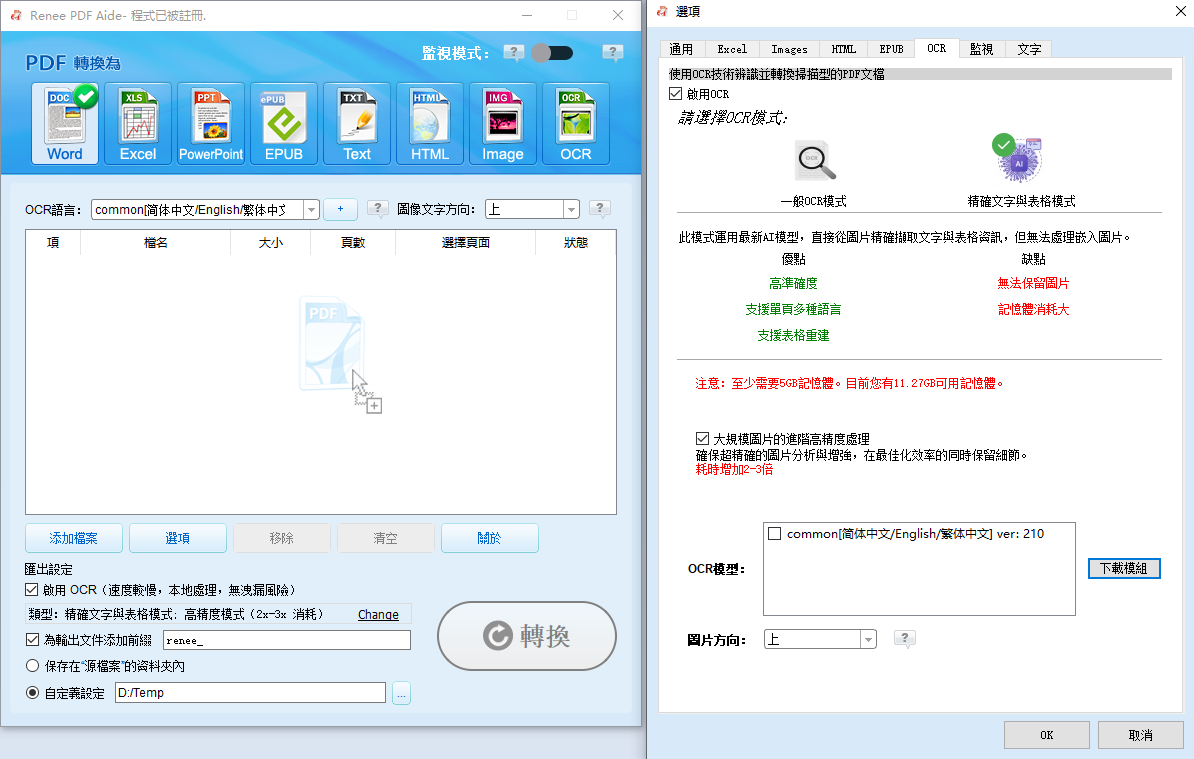Choose PowerPoint as conversion format
This screenshot has width=1194, height=759.
click(211, 123)
